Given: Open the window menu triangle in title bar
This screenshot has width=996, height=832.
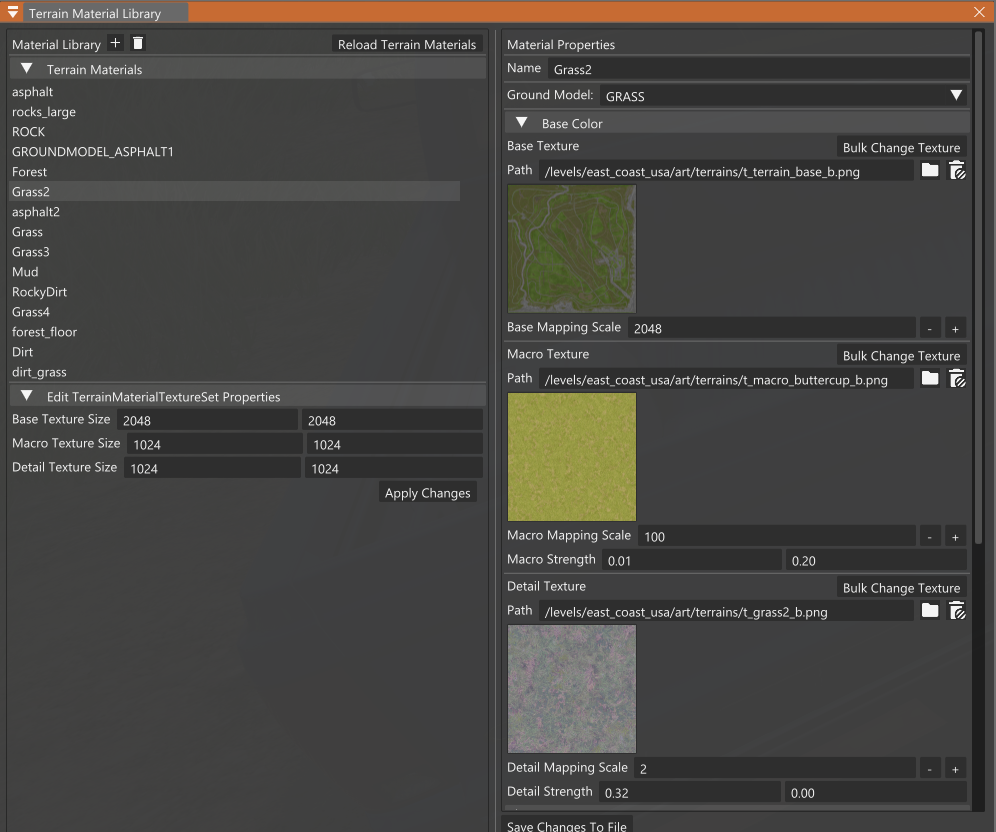Looking at the screenshot, I should tap(13, 13).
